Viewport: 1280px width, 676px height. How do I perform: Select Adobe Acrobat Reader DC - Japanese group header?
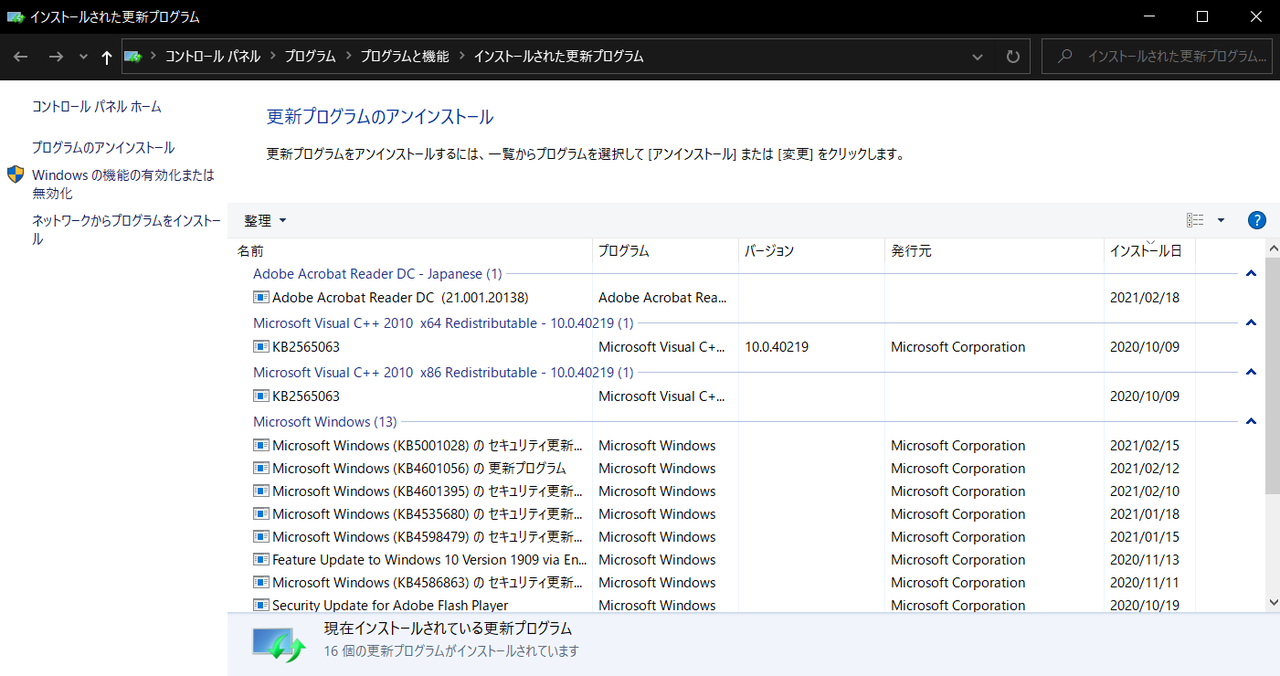(377, 274)
